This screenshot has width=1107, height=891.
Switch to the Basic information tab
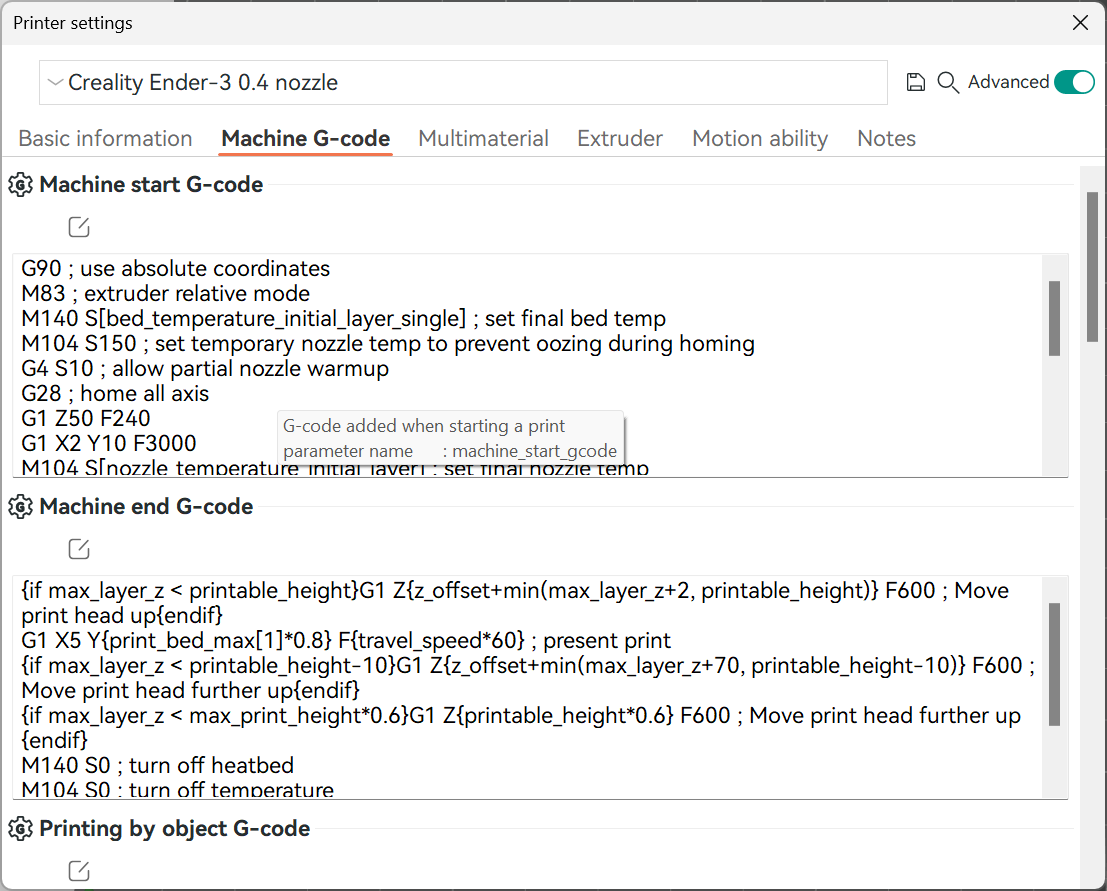pos(105,138)
